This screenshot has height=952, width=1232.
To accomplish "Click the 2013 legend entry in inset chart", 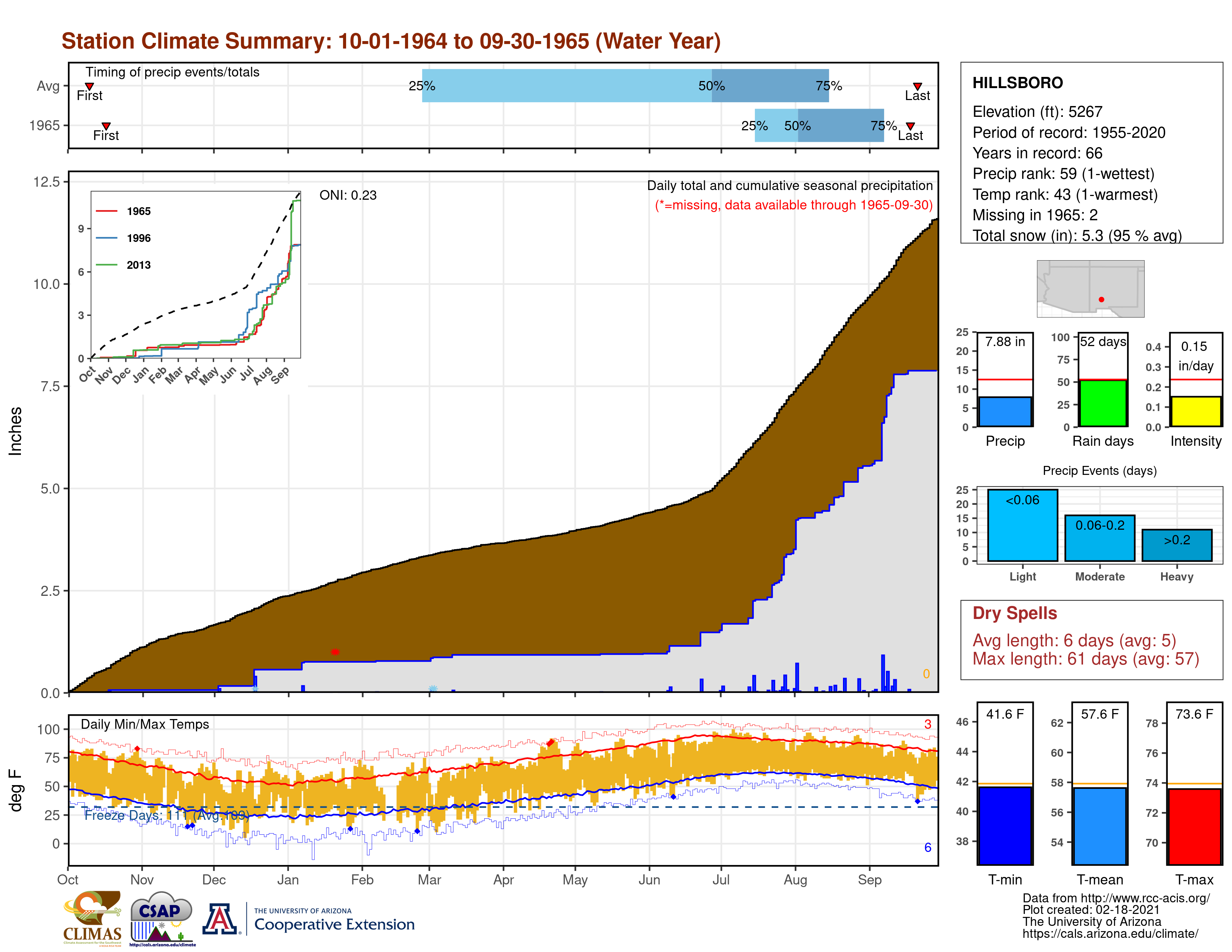I will point(138,265).
